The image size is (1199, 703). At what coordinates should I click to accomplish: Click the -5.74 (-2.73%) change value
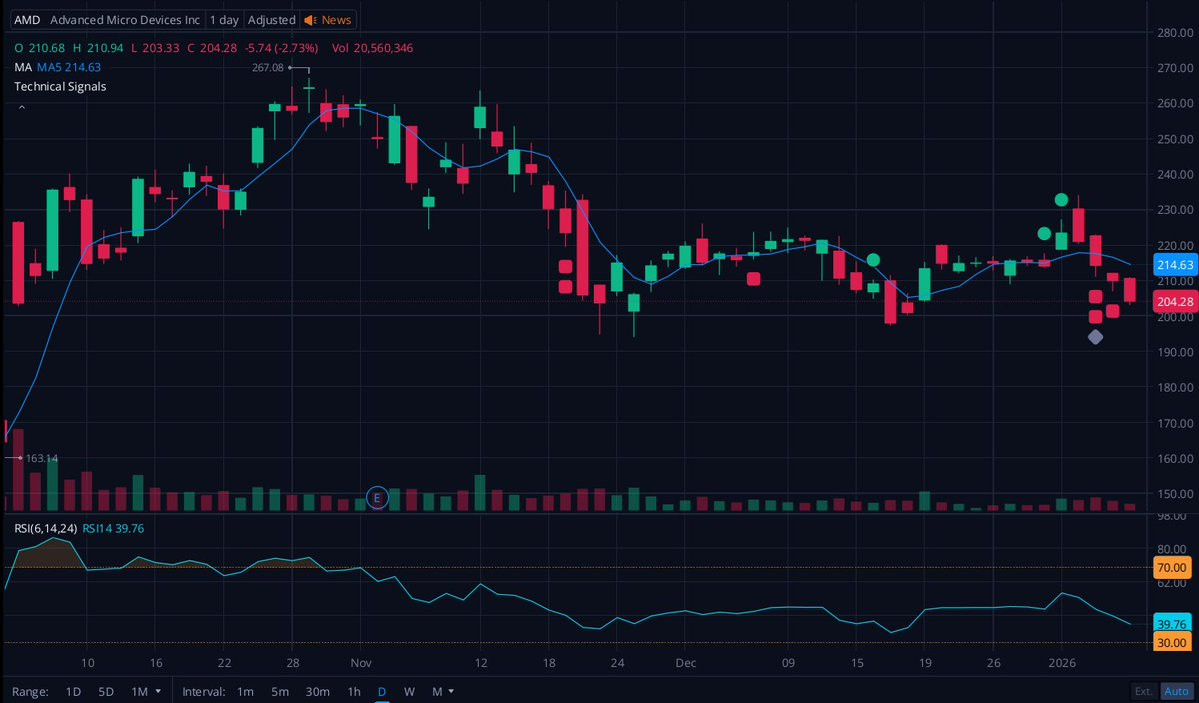(x=281, y=47)
